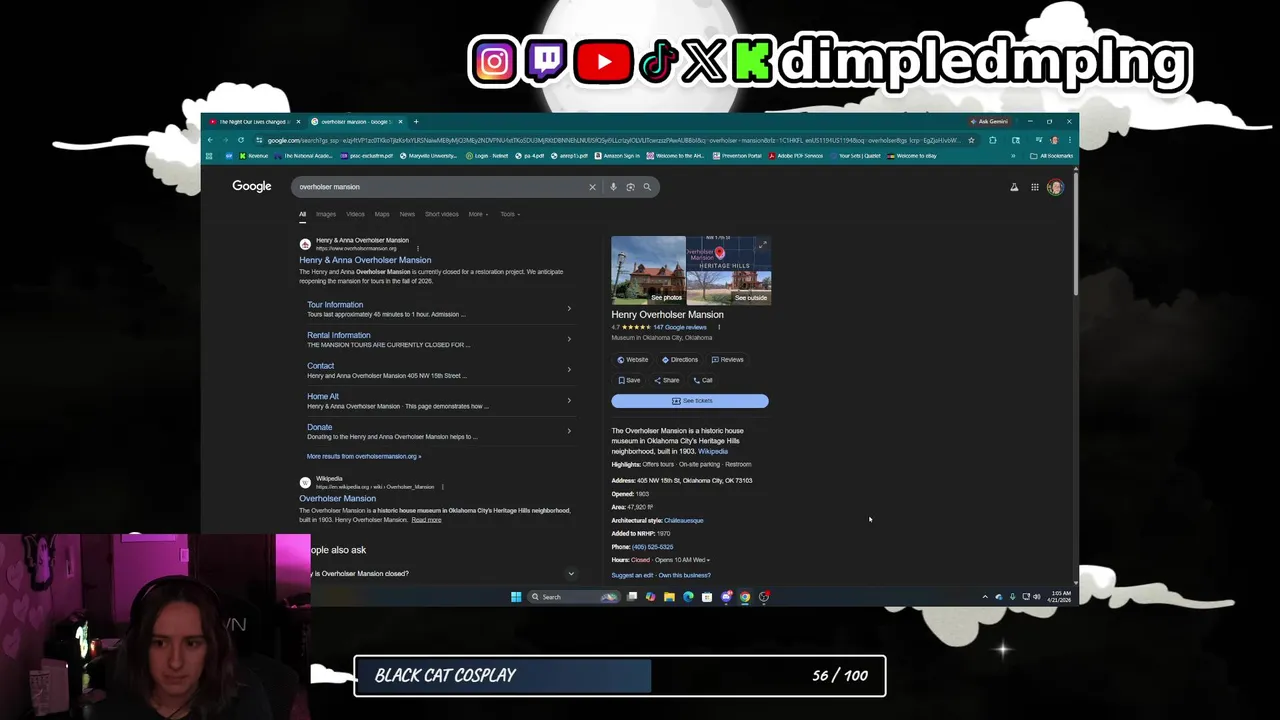Viewport: 1280px width, 720px height.
Task: Switch to the Videos results tab
Action: point(355,214)
